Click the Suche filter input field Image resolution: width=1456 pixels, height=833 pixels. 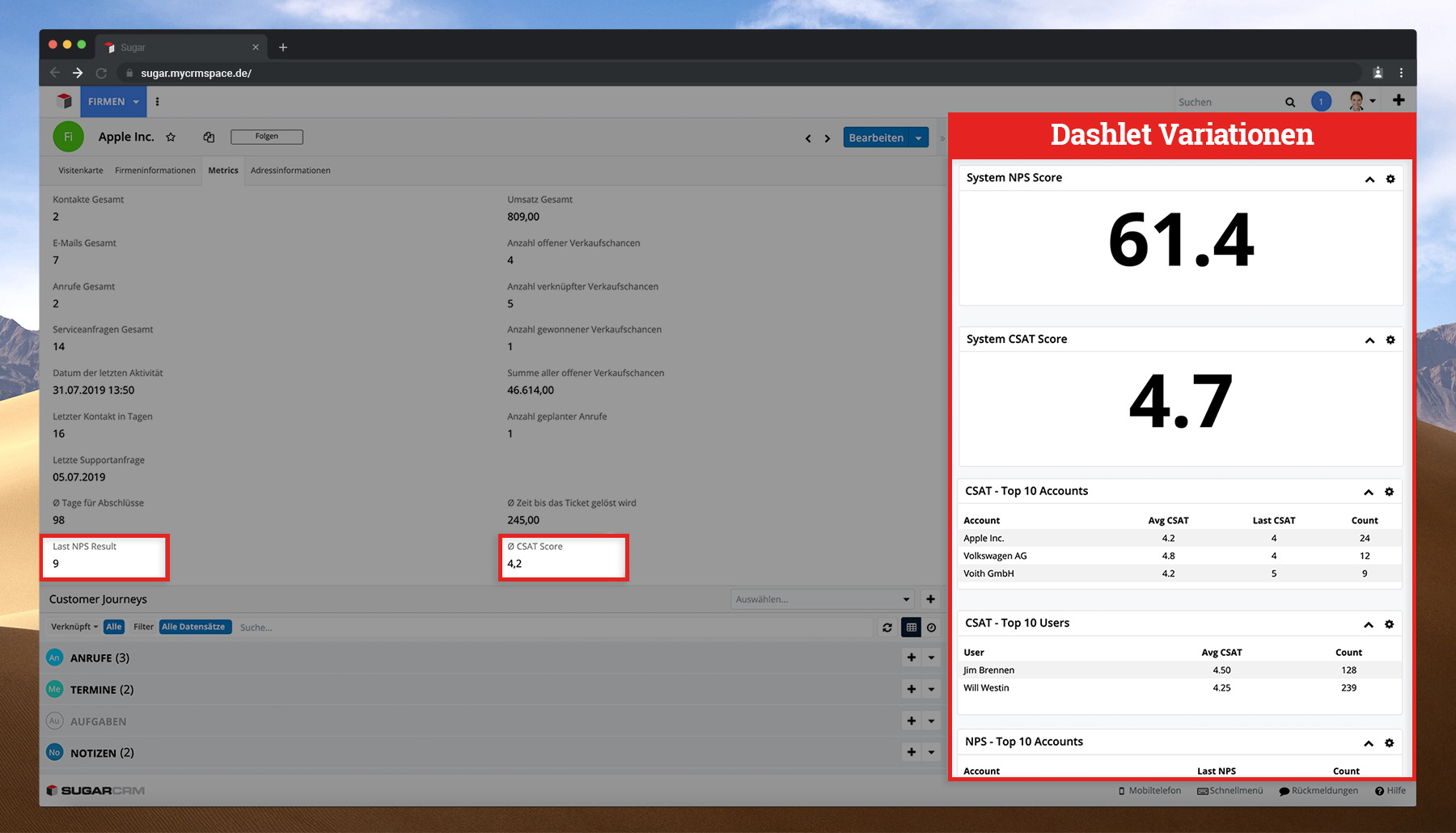[x=550, y=628]
